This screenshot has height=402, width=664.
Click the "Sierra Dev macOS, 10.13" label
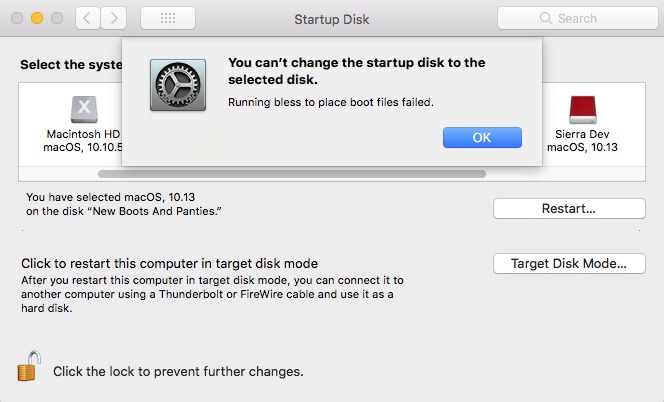point(582,141)
